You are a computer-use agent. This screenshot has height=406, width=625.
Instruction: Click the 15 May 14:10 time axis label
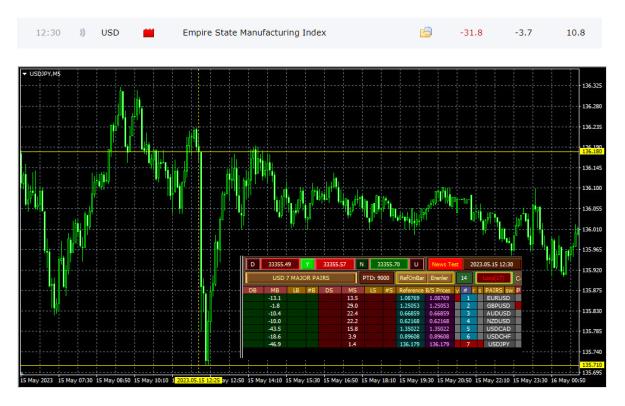(x=265, y=381)
